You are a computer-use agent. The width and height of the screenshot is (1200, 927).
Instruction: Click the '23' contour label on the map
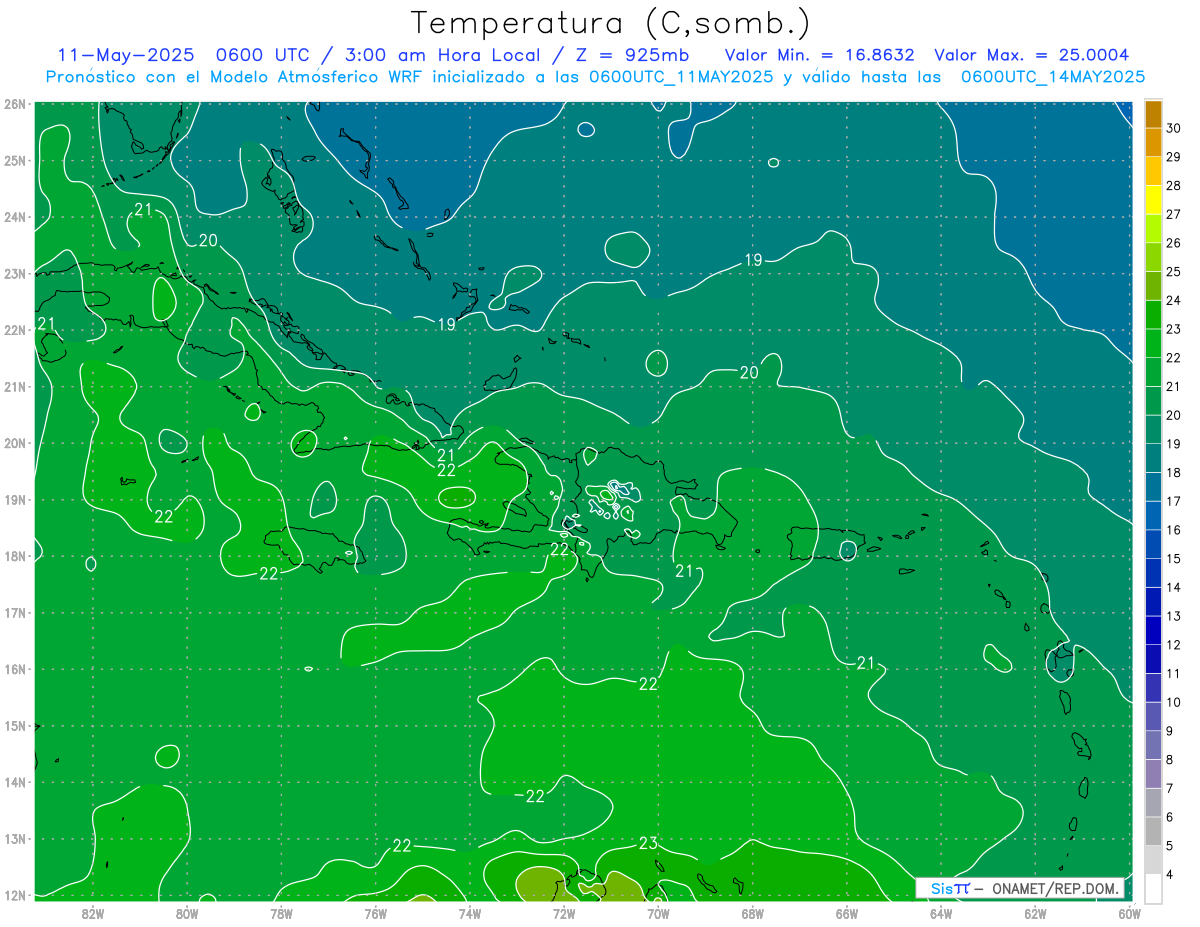point(648,843)
